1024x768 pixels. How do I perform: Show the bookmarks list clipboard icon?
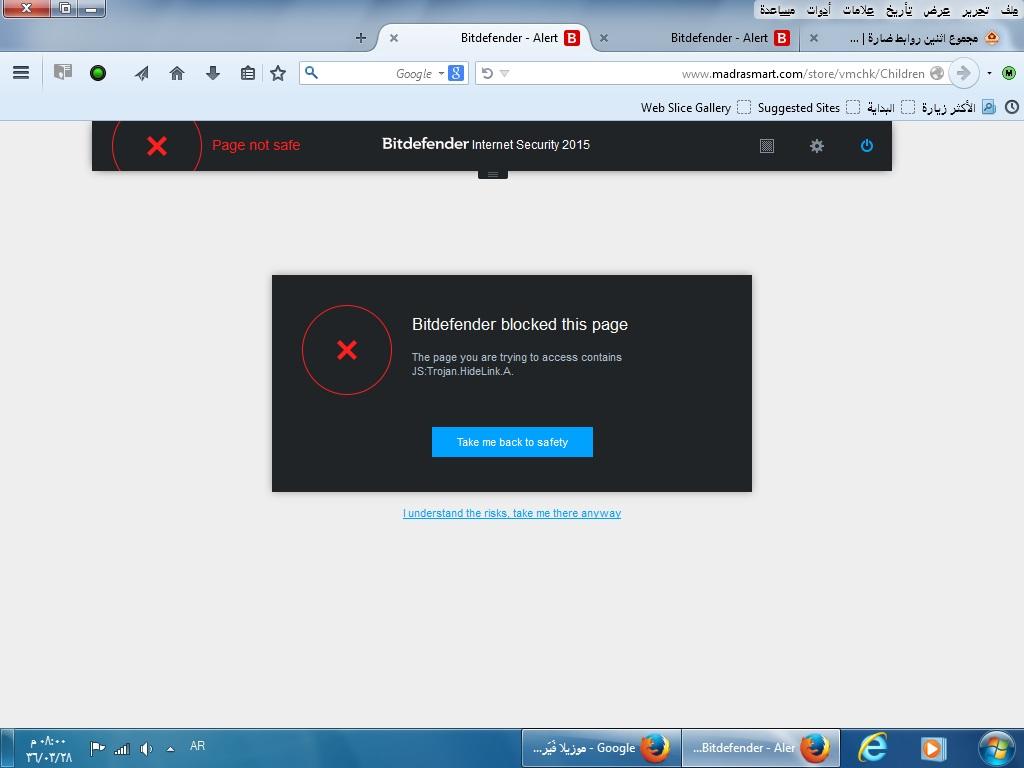point(248,73)
